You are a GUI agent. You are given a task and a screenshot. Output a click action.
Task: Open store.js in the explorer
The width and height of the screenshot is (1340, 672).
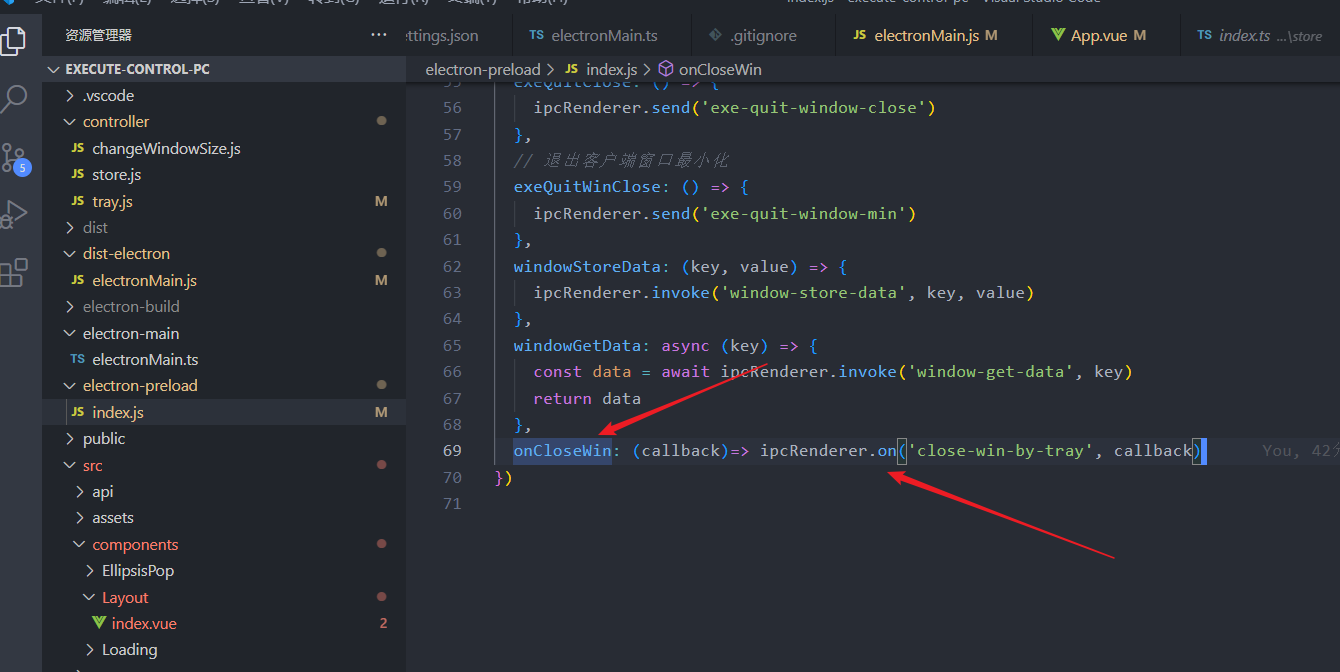coord(117,175)
